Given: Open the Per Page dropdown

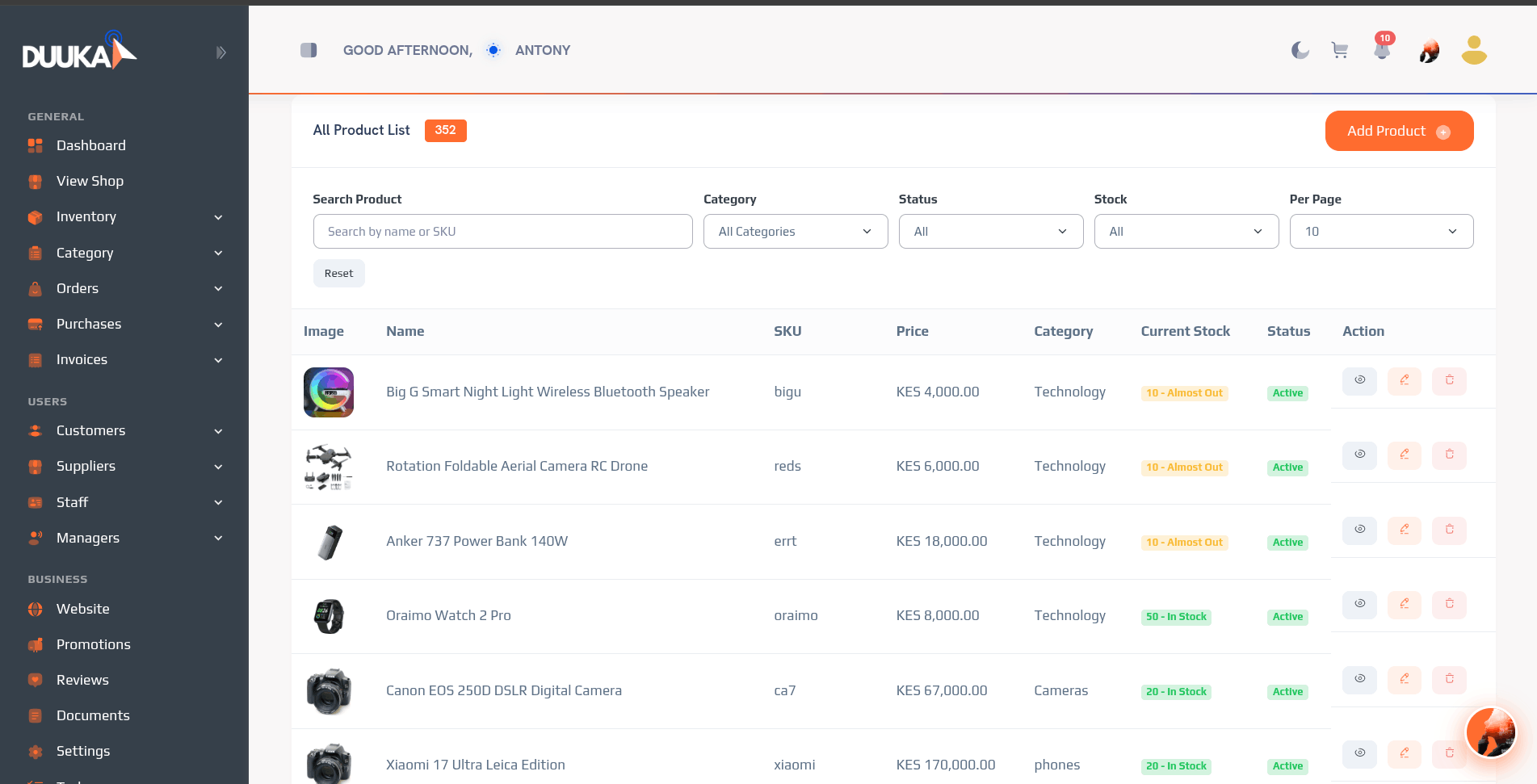Looking at the screenshot, I should pos(1381,232).
